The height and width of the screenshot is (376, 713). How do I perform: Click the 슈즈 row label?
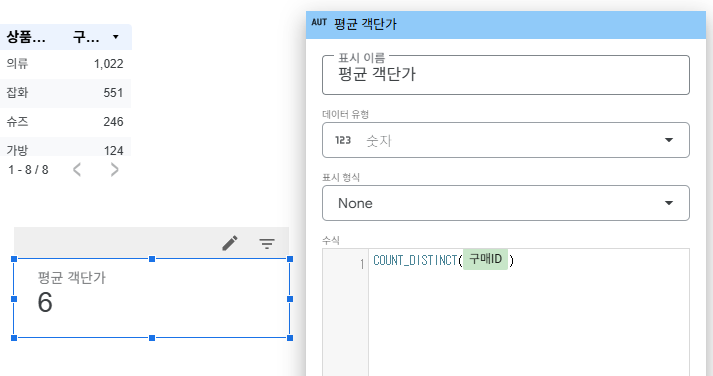point(17,122)
